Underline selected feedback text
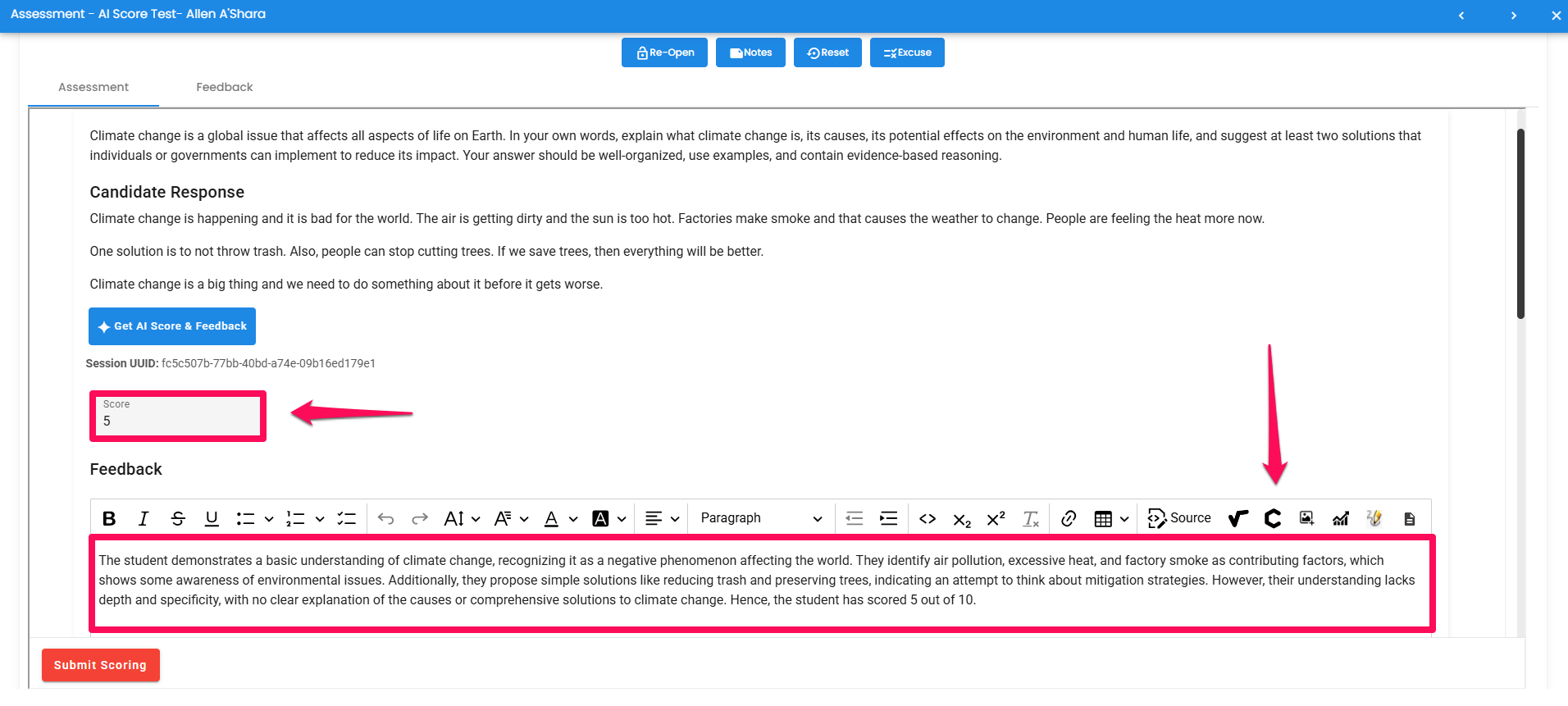The height and width of the screenshot is (706, 1568). pos(212,518)
